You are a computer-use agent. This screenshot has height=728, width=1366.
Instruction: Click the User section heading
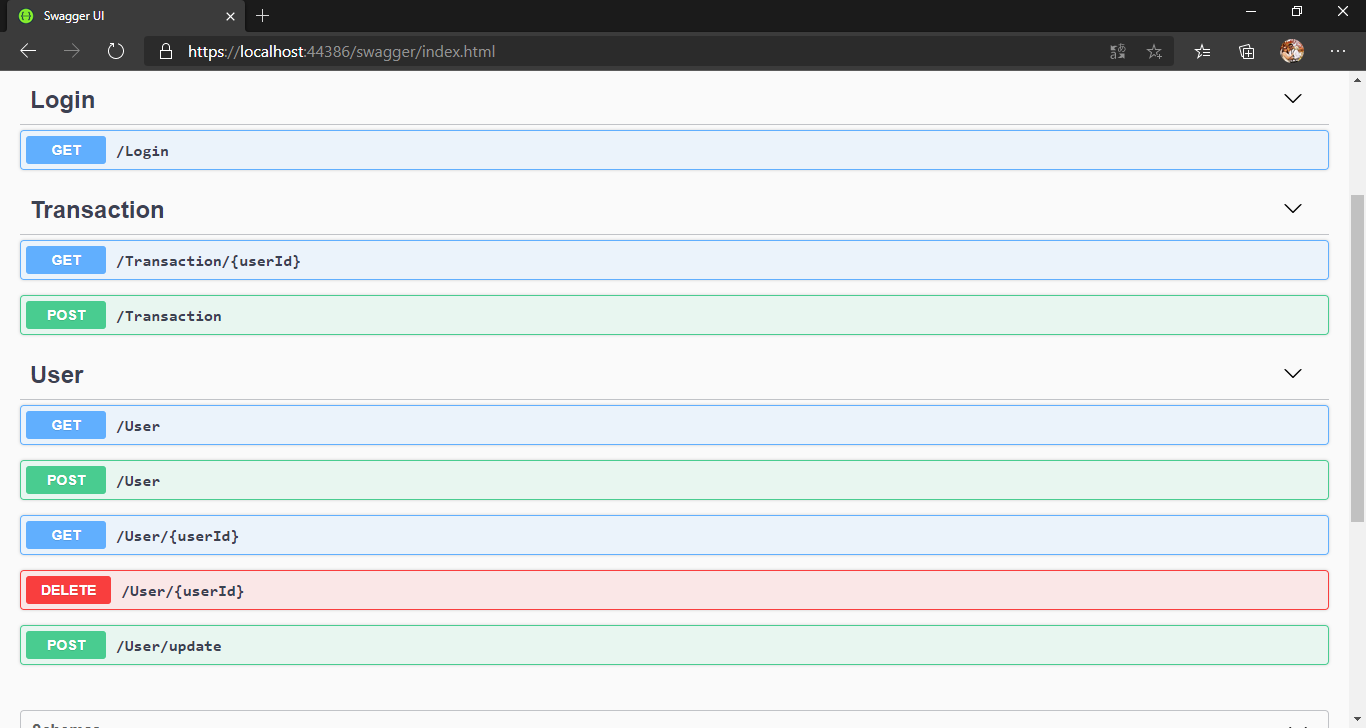(x=57, y=375)
